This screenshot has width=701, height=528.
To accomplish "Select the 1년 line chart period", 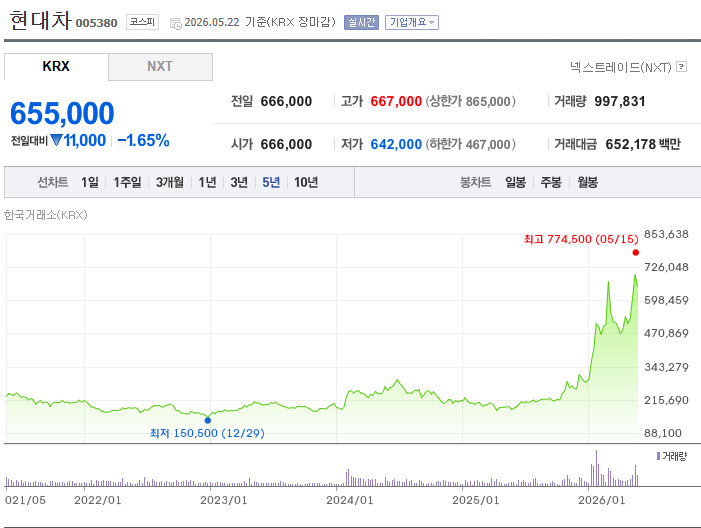I will (207, 182).
